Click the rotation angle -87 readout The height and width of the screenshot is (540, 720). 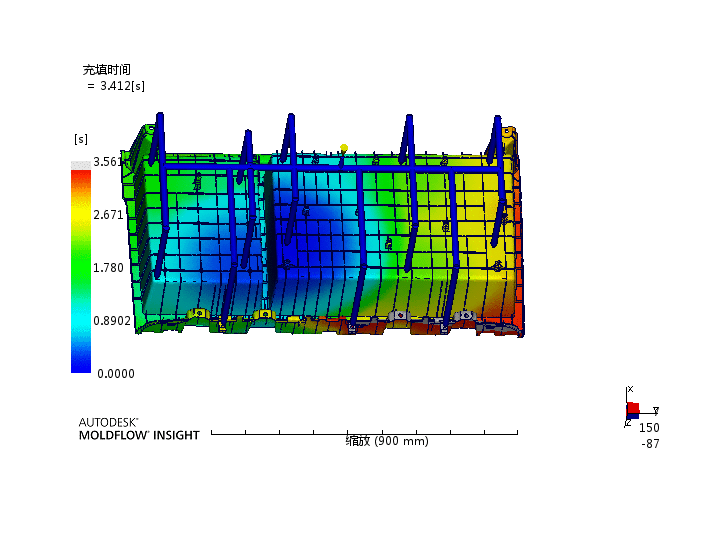coord(649,443)
